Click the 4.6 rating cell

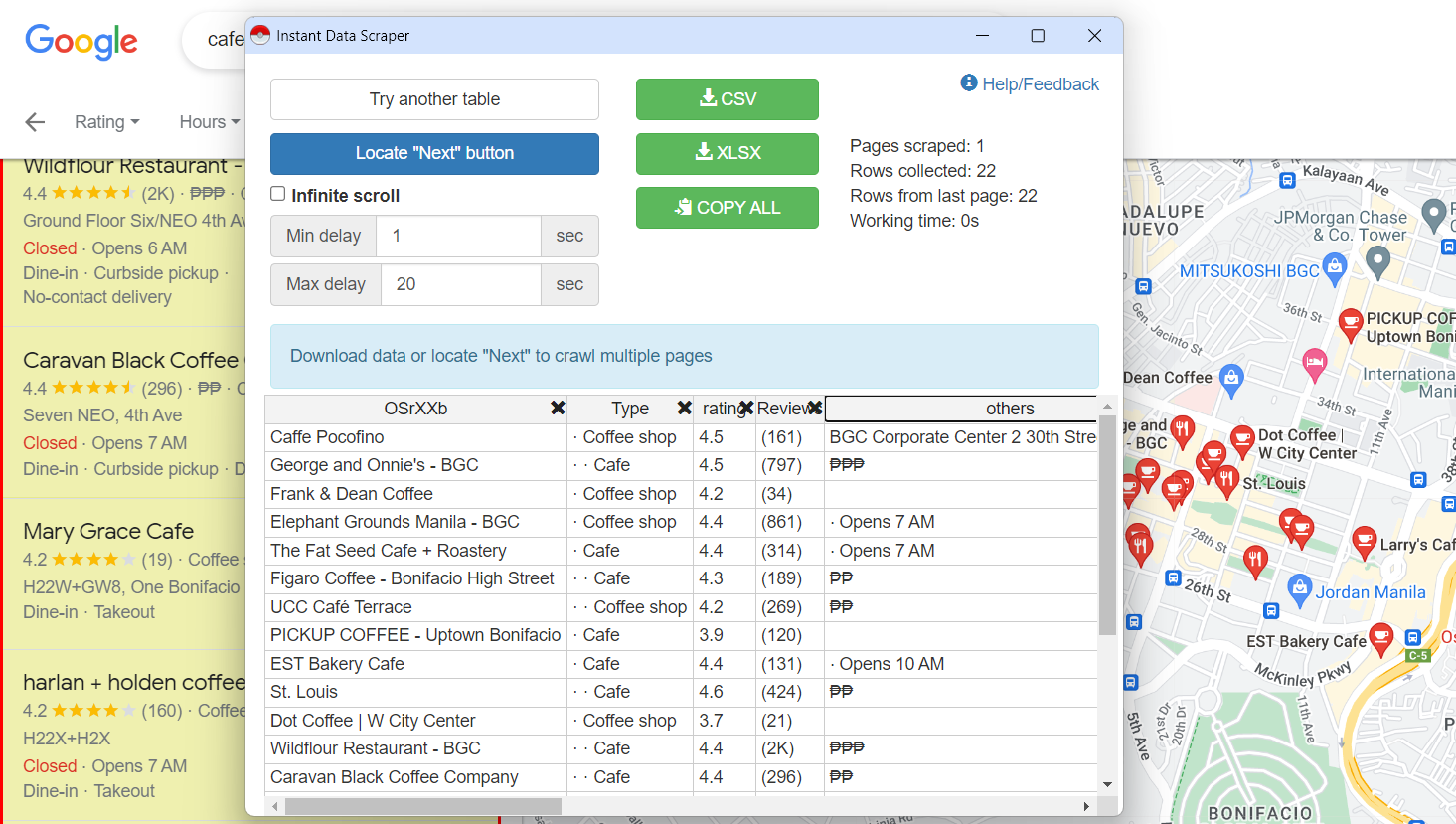pyautogui.click(x=725, y=692)
